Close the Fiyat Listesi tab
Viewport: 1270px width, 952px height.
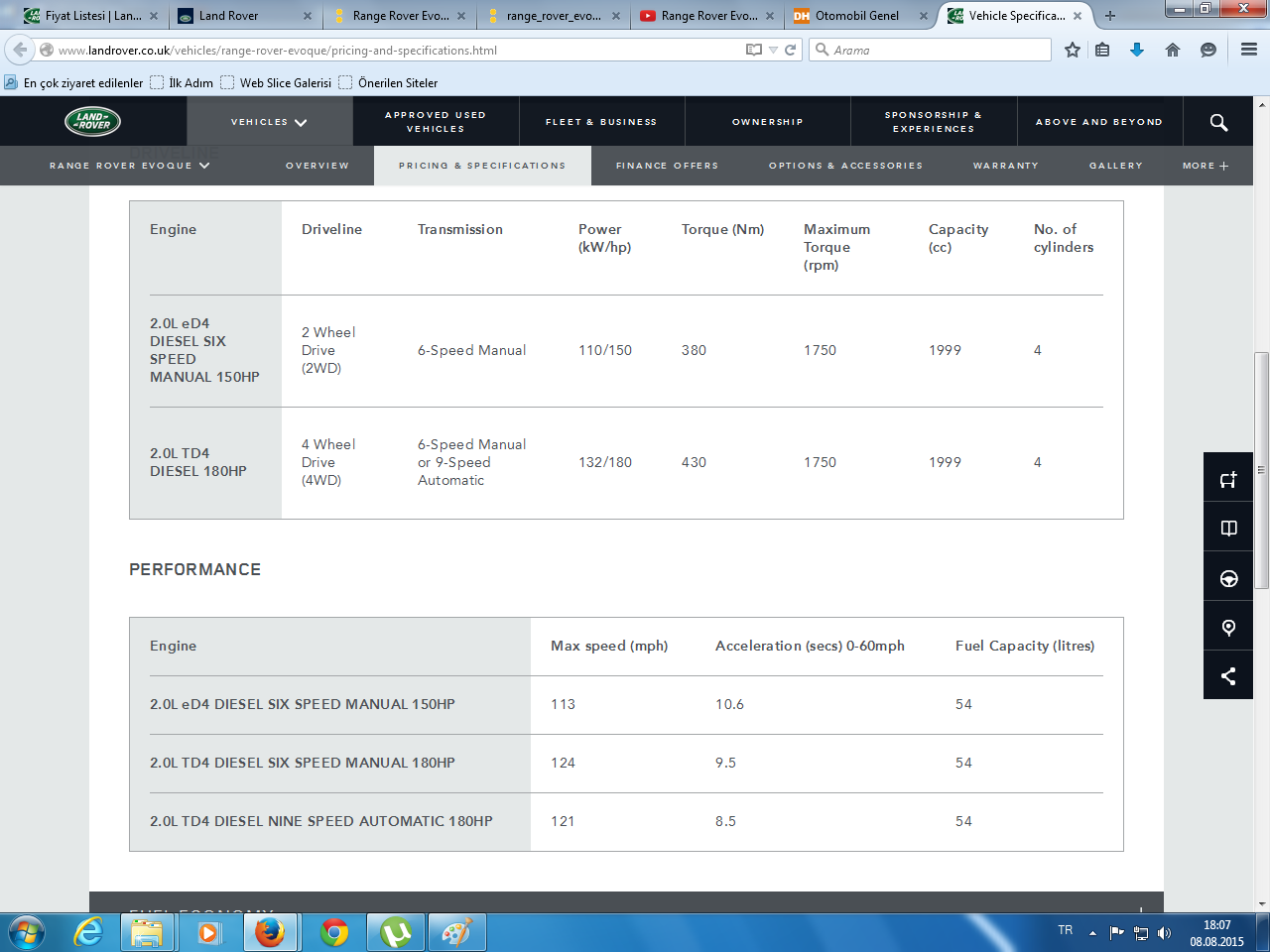pos(154,16)
